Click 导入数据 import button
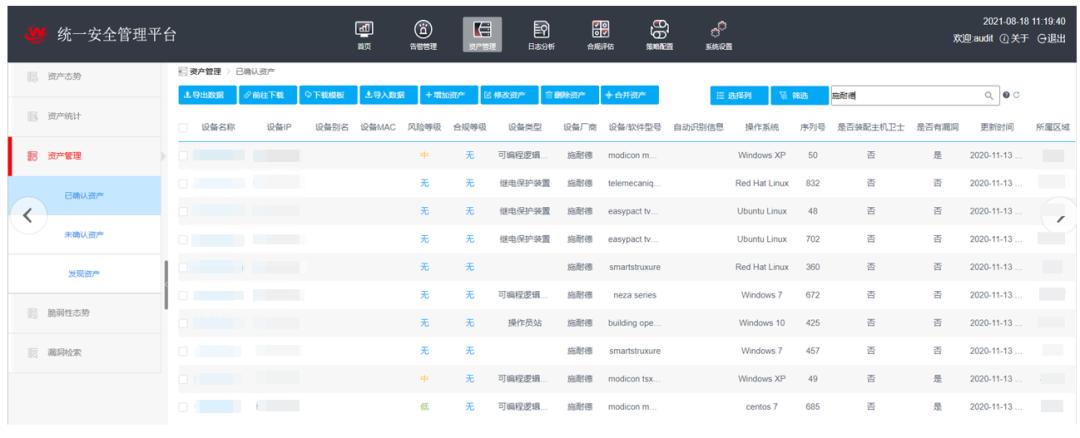The image size is (1080, 438). point(388,95)
